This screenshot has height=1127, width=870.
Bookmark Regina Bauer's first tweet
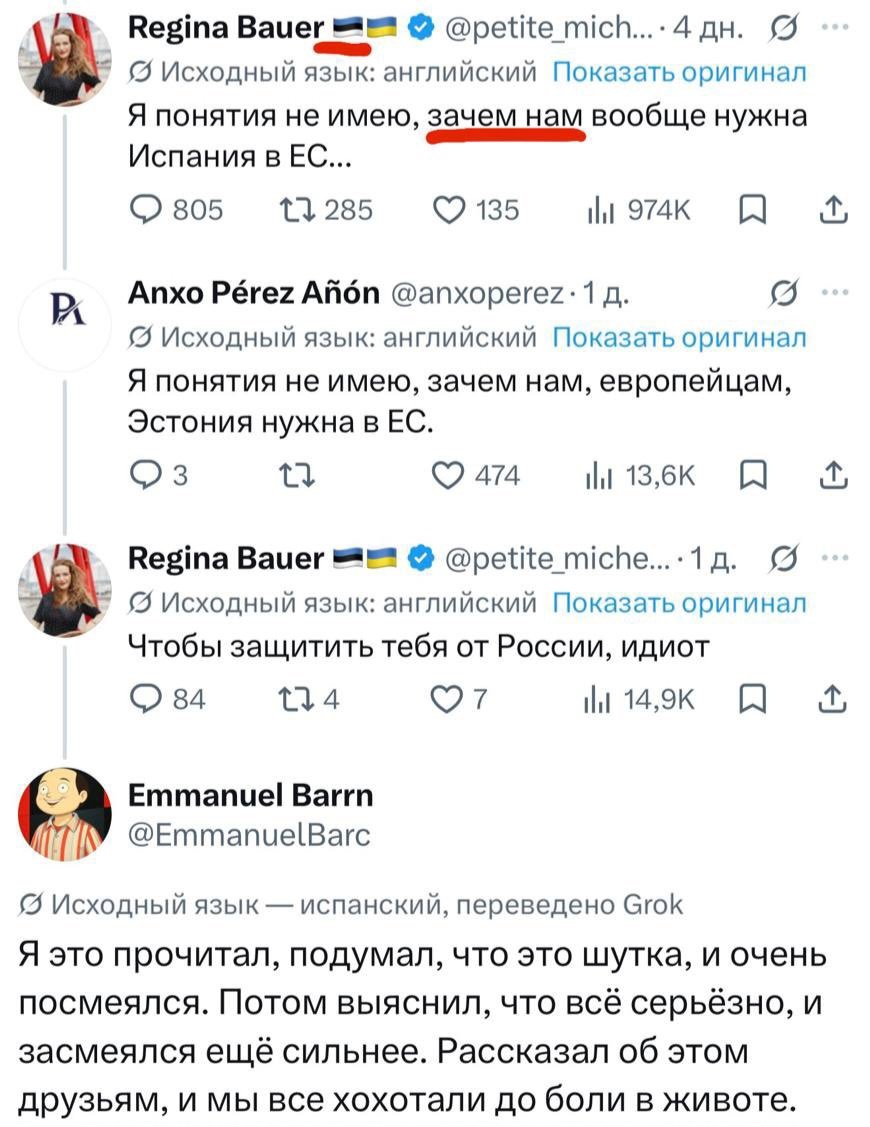pos(753,210)
